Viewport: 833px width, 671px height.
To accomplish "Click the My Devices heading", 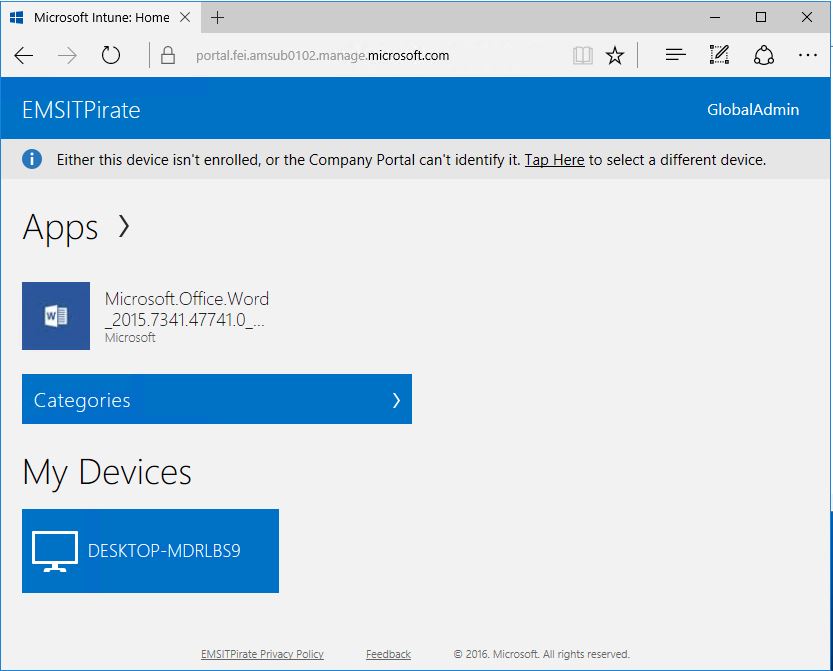I will point(107,472).
